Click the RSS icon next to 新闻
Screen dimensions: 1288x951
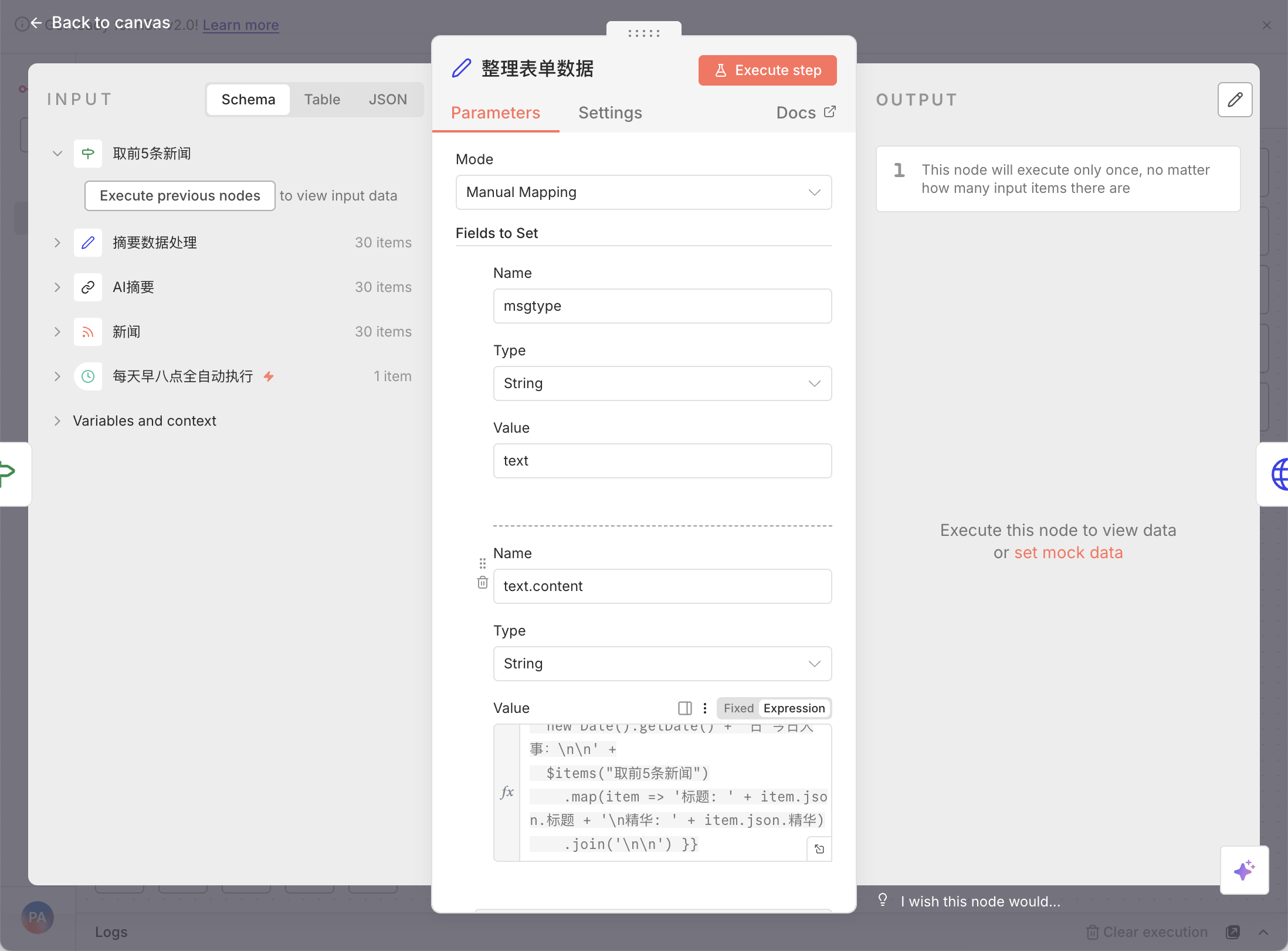[88, 332]
